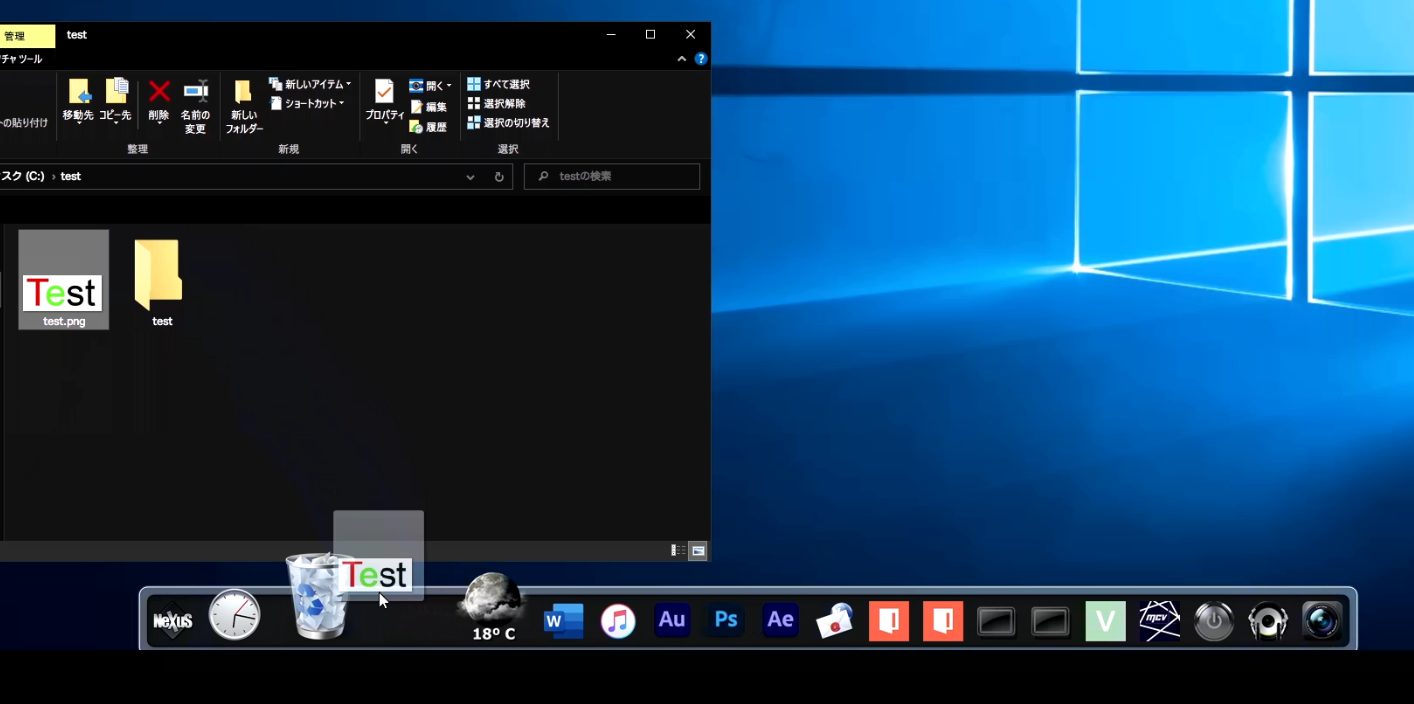The height and width of the screenshot is (704, 1414).
Task: Click the Nexus logo in the dock
Action: (x=172, y=621)
